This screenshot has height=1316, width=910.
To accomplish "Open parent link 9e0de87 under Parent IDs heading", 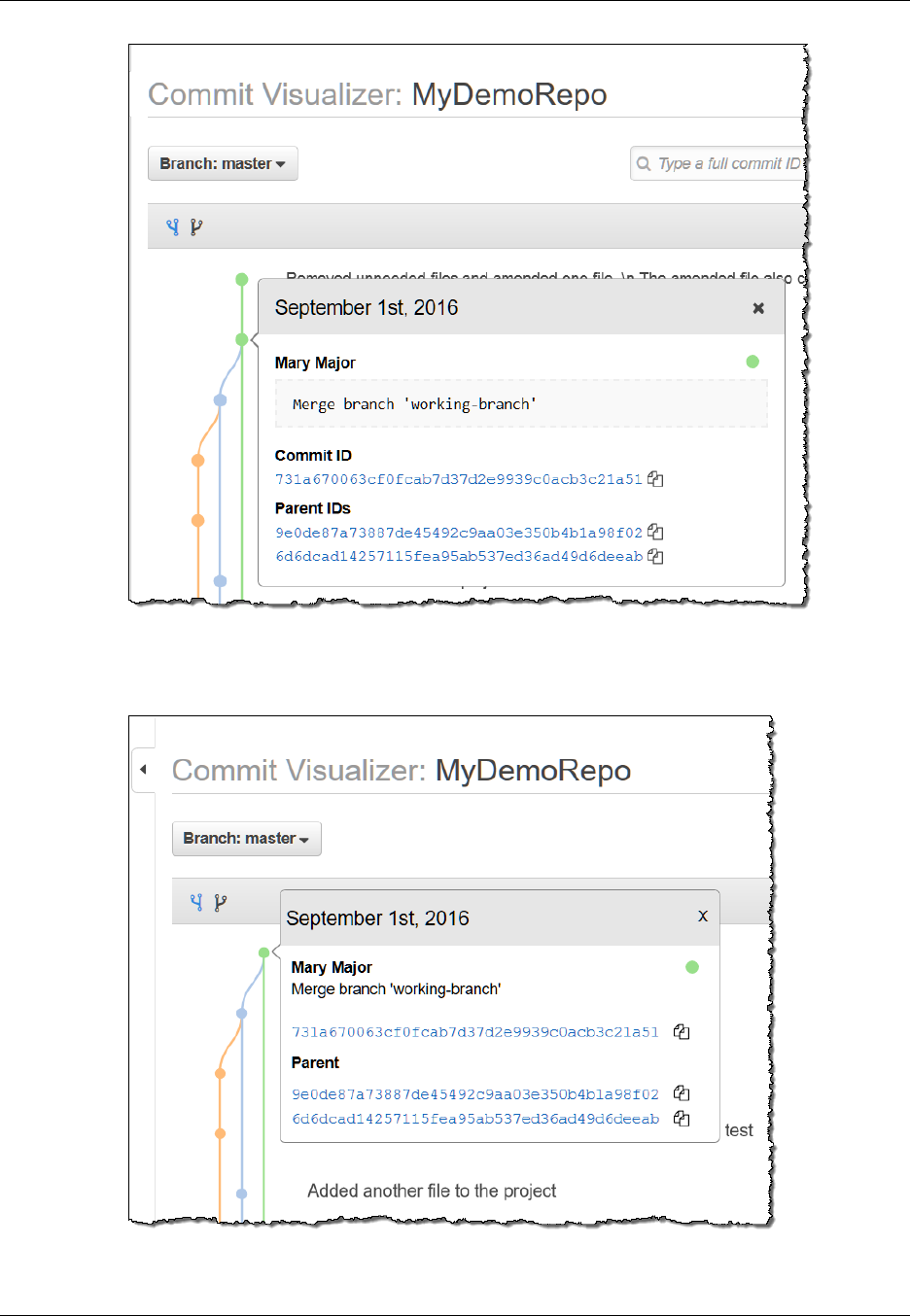I will 458,533.
